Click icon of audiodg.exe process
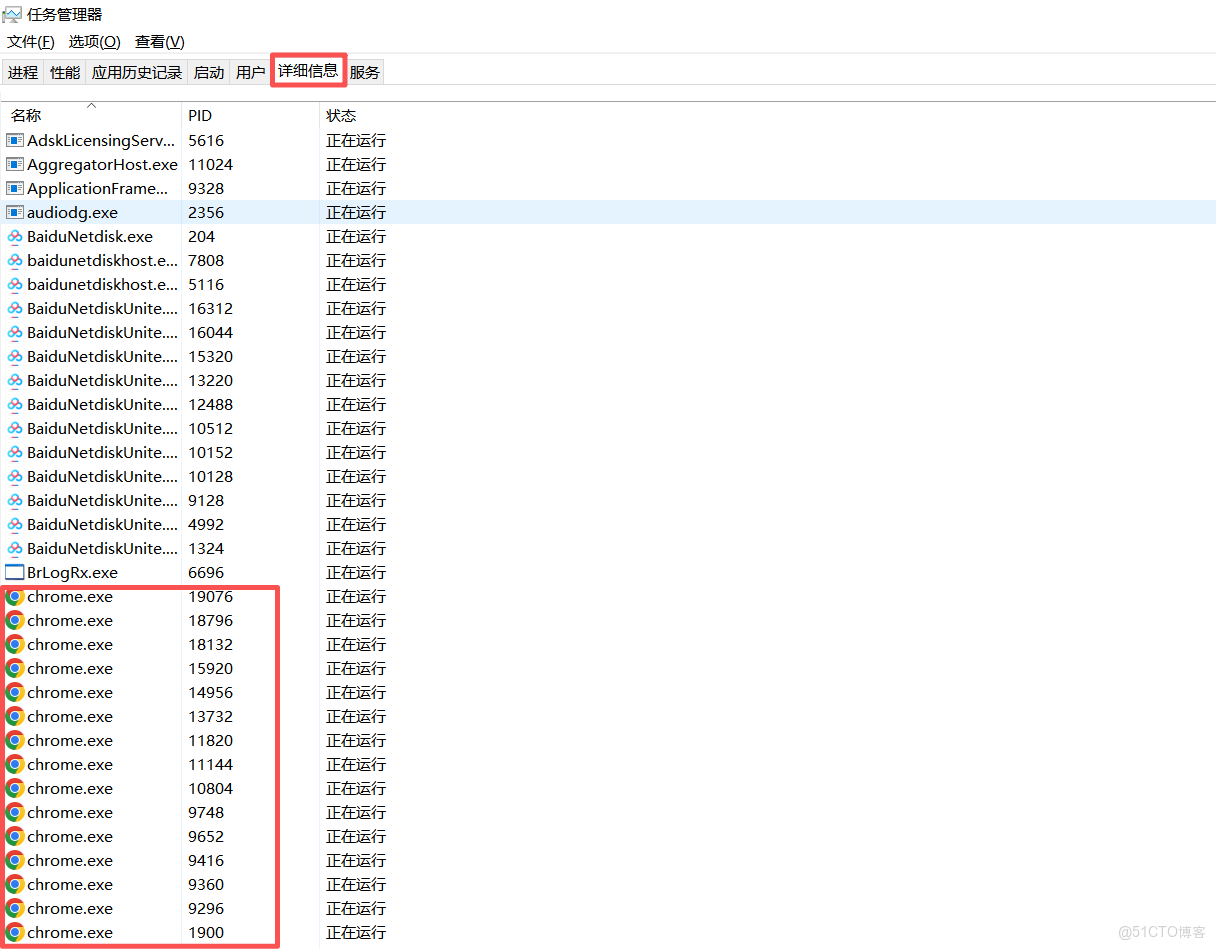 [x=15, y=212]
